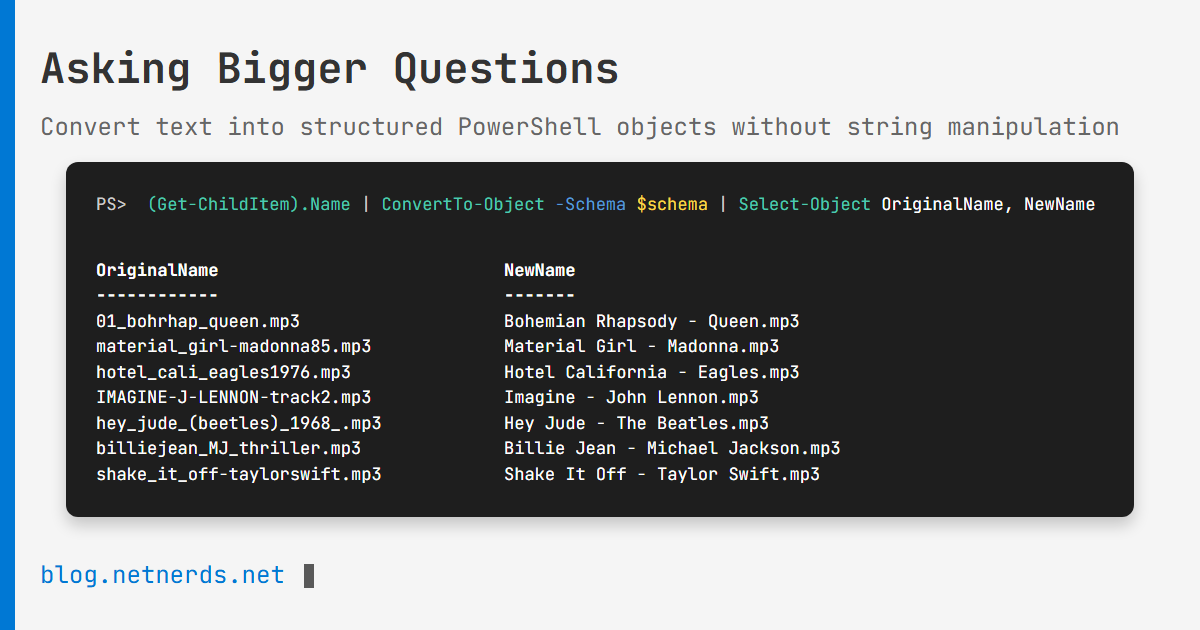Click material_girl-madonna85.mp3 file name
This screenshot has width=1200, height=630.
tap(234, 346)
